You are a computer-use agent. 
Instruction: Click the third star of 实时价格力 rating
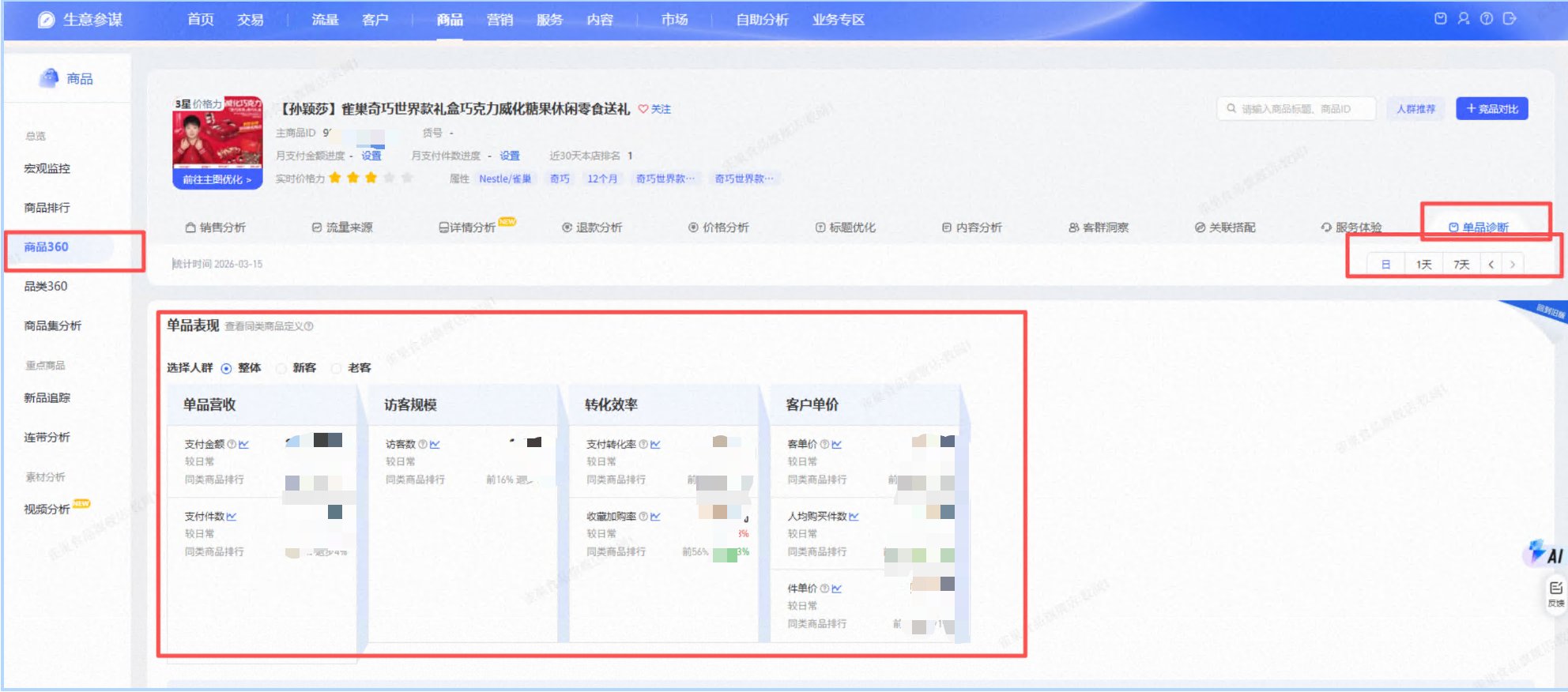(x=371, y=178)
